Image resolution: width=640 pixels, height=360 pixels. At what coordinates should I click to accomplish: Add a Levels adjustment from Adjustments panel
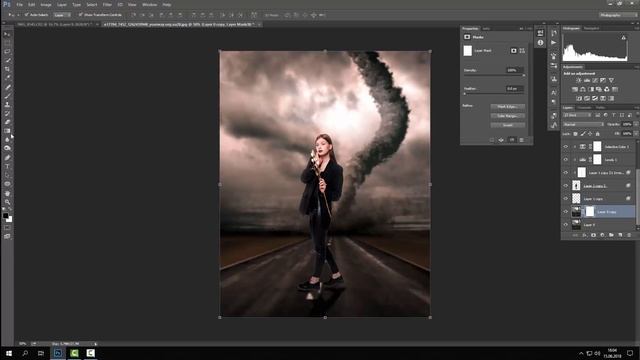pos(587,80)
